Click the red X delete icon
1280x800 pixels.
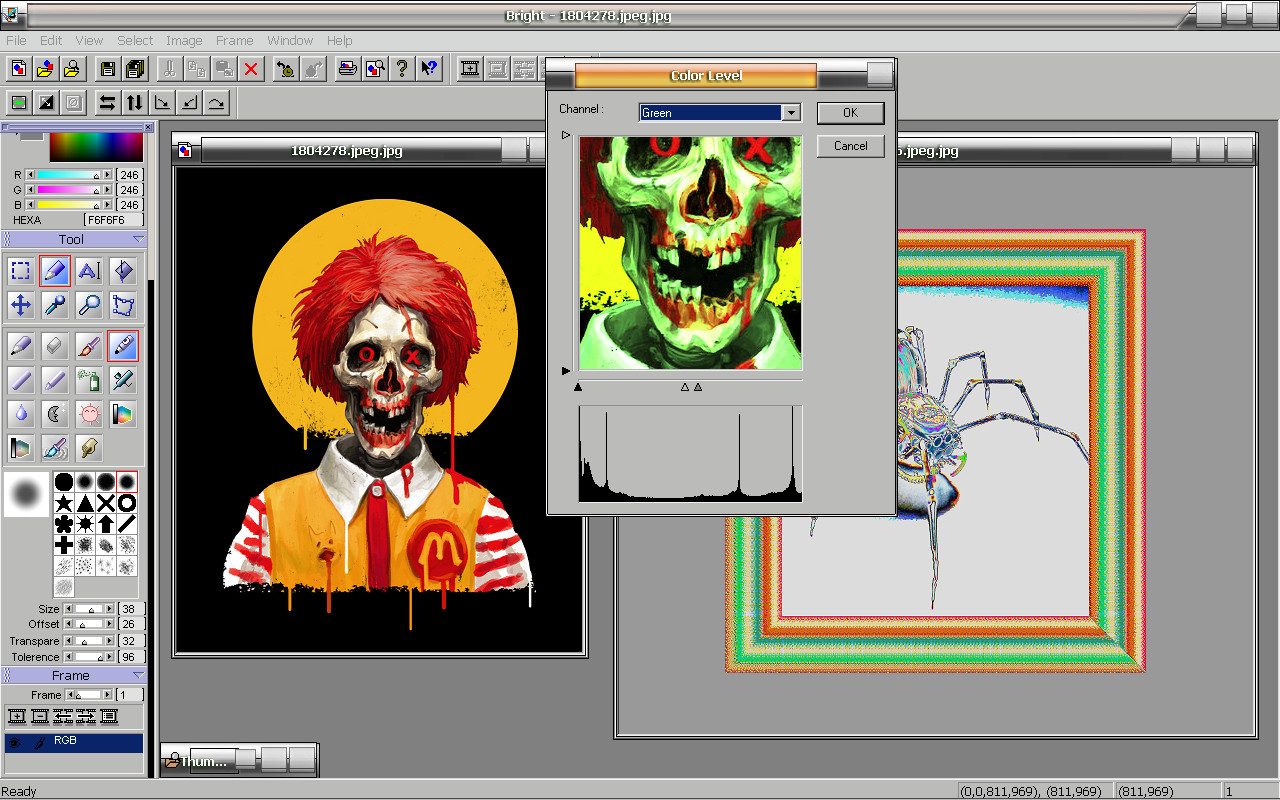(x=251, y=68)
